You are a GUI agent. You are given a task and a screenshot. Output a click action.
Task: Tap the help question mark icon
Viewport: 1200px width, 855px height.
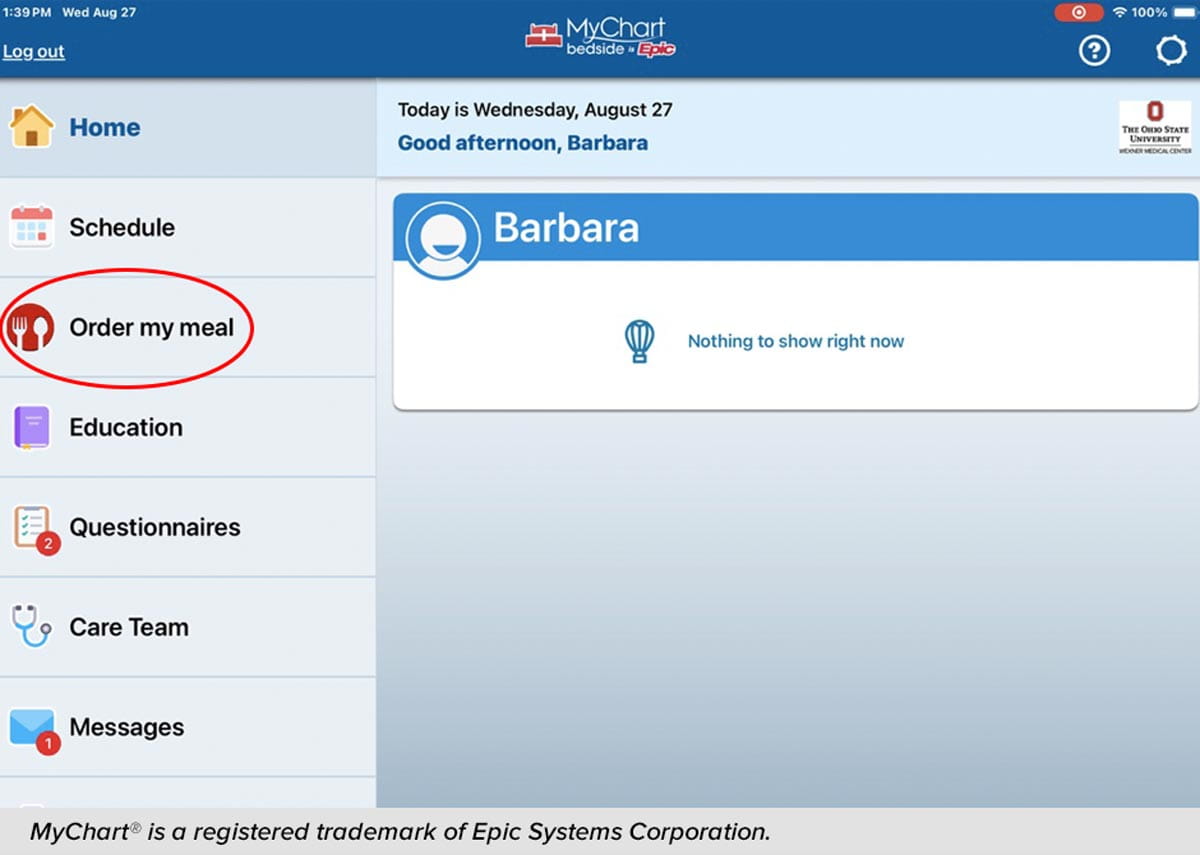pyautogui.click(x=1094, y=51)
